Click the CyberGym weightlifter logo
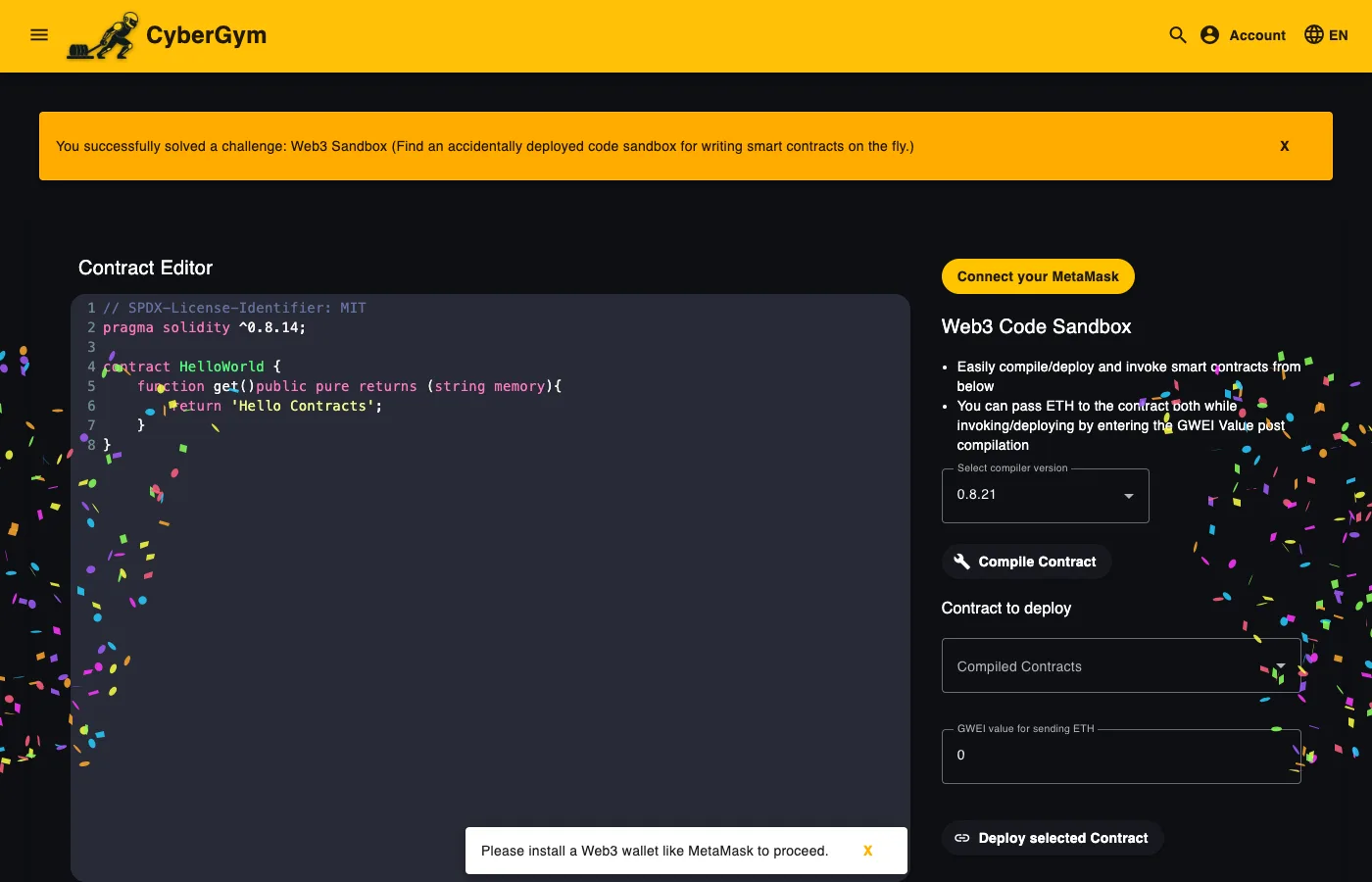The height and width of the screenshot is (882, 1372). pyautogui.click(x=103, y=36)
